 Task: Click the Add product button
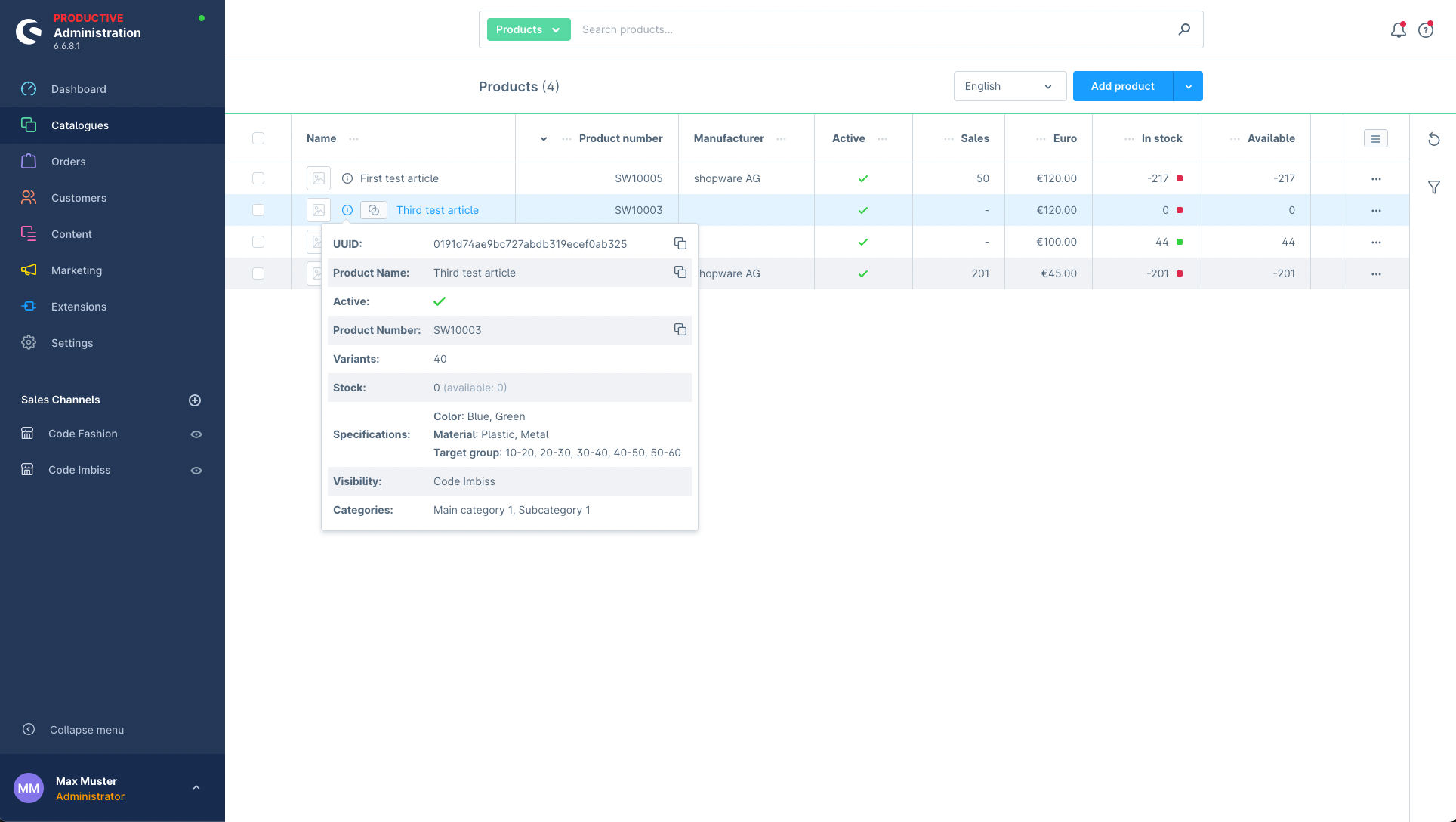(1122, 86)
